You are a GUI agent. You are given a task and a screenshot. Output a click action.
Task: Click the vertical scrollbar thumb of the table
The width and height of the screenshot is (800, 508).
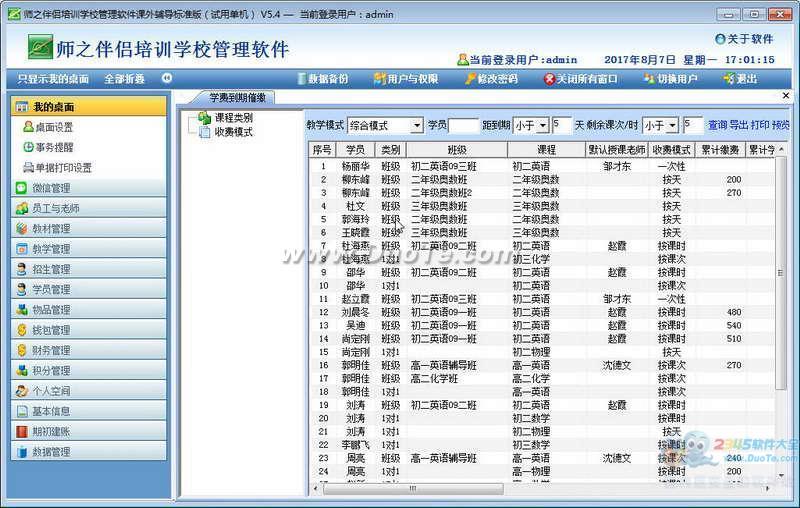click(780, 273)
